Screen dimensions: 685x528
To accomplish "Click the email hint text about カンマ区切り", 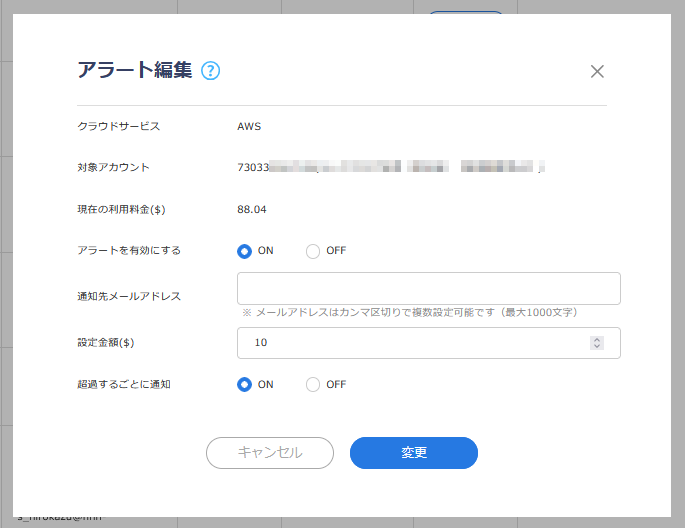I will tap(409, 313).
